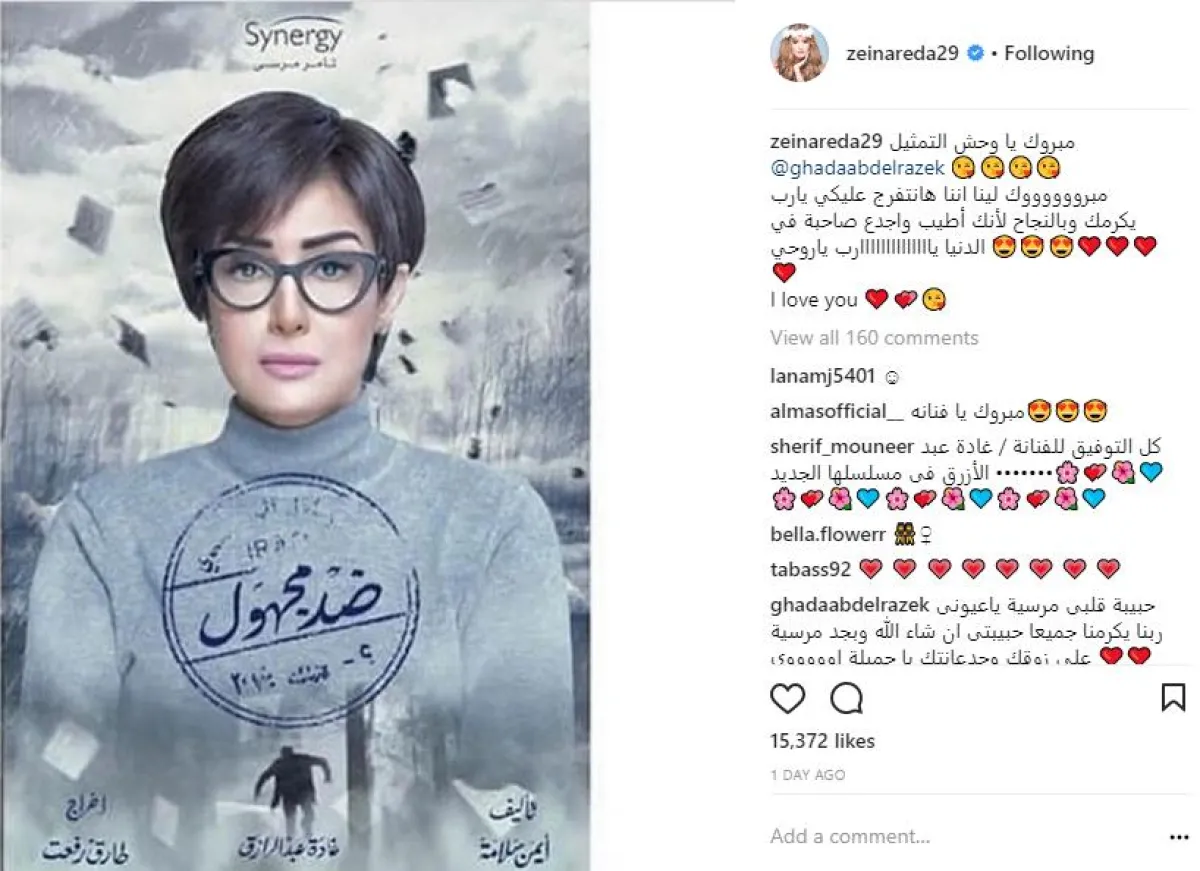Open bella.flowerr commenter profile
This screenshot has height=871, width=1200.
click(821, 534)
